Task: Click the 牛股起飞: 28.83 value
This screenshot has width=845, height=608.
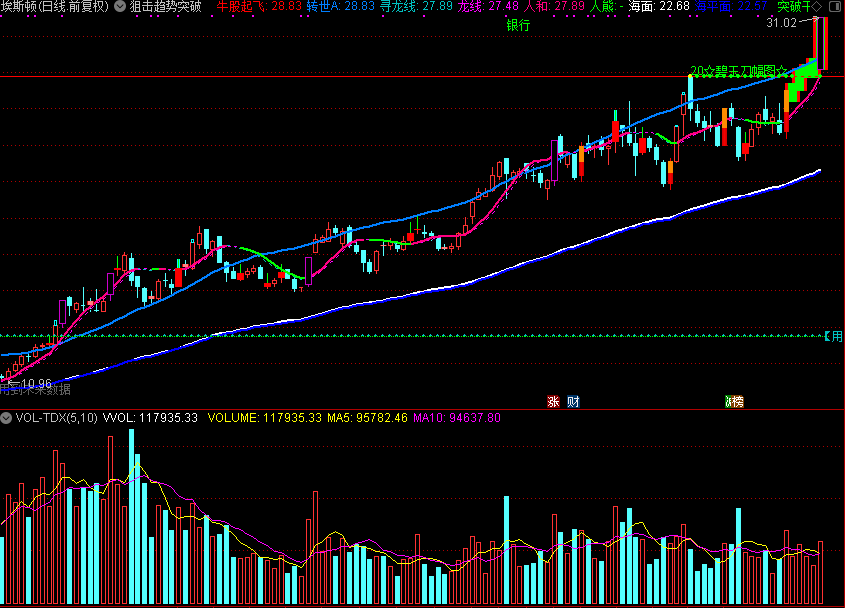Action: tap(259, 6)
